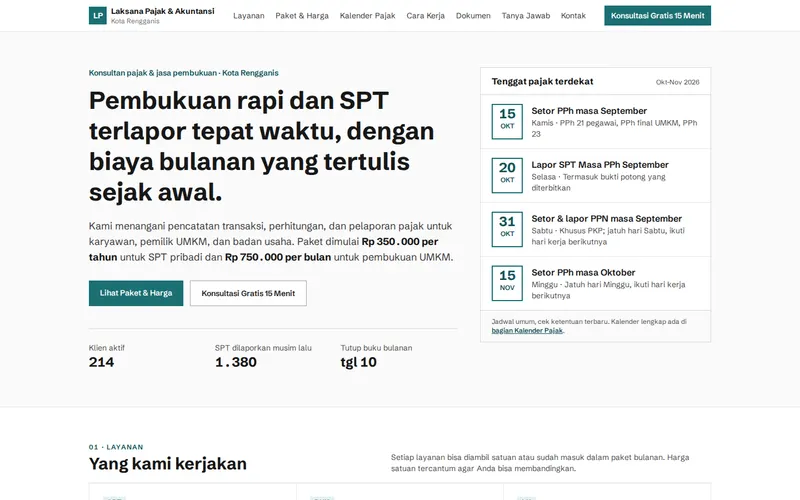
Task: Click the Lihat Paket & Harga button
Action: pos(136,293)
